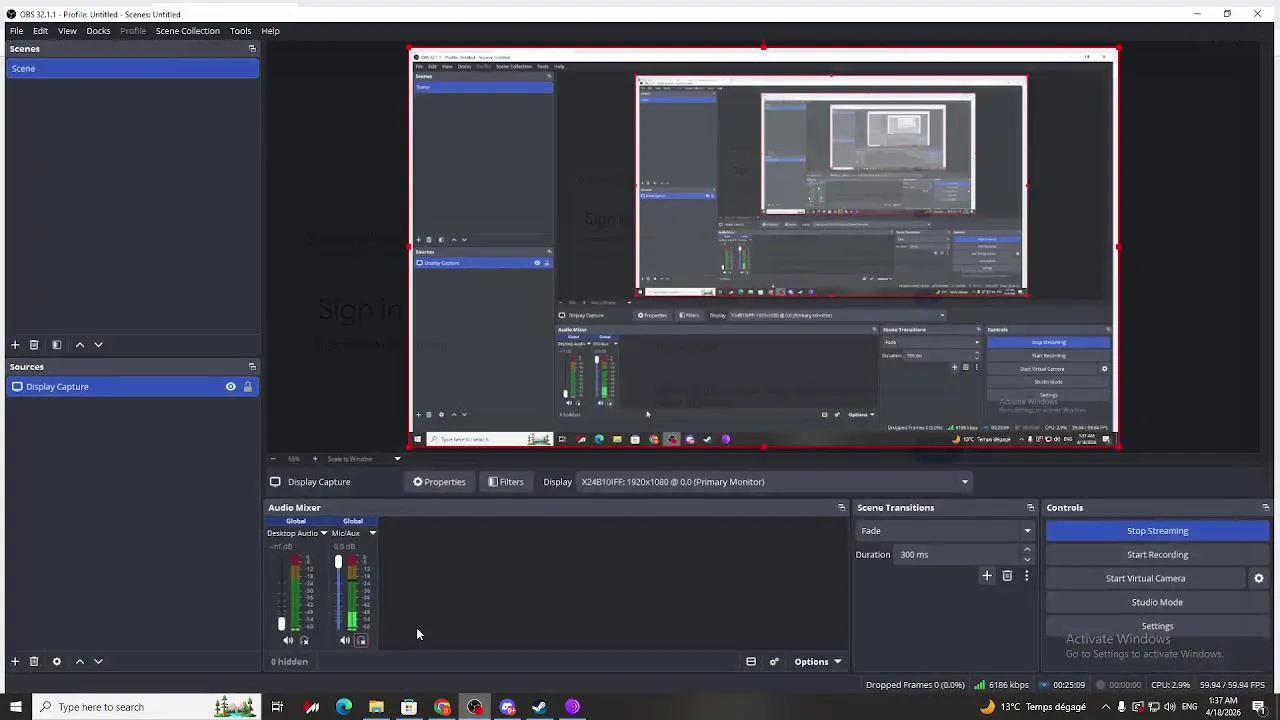Show hidden system tray icons chevron
1280x720 pixels.
[x=1106, y=707]
